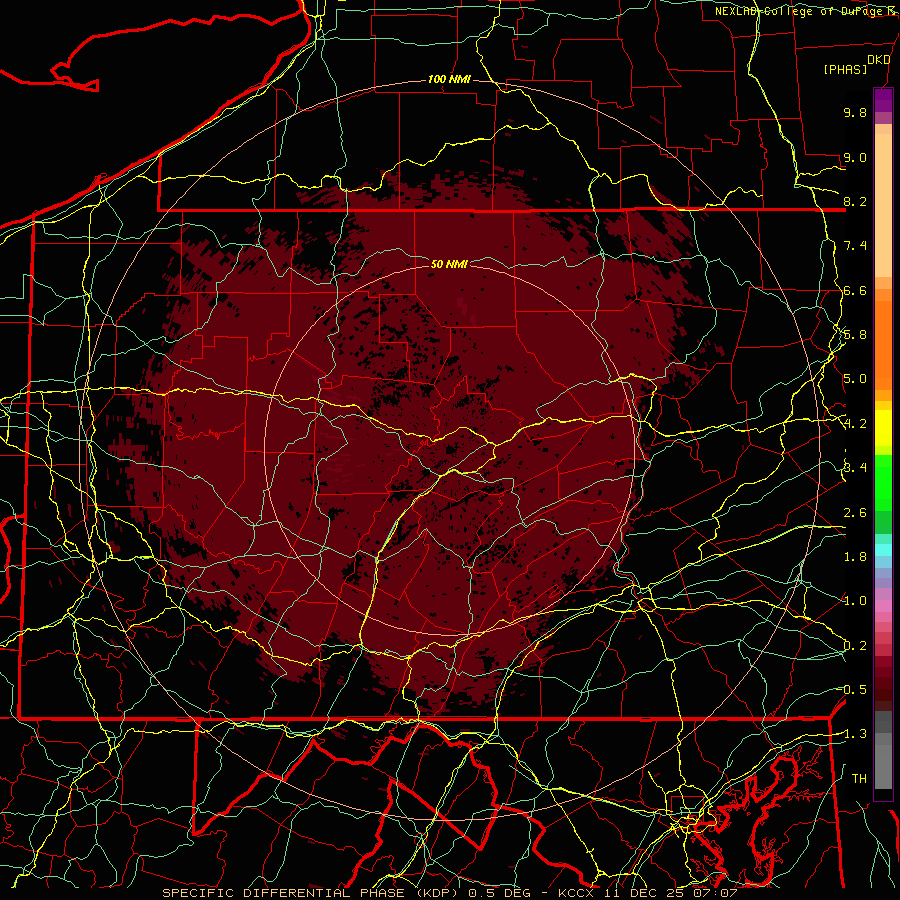Click the 100 NMI range ring label
The width and height of the screenshot is (900, 900).
(x=449, y=79)
